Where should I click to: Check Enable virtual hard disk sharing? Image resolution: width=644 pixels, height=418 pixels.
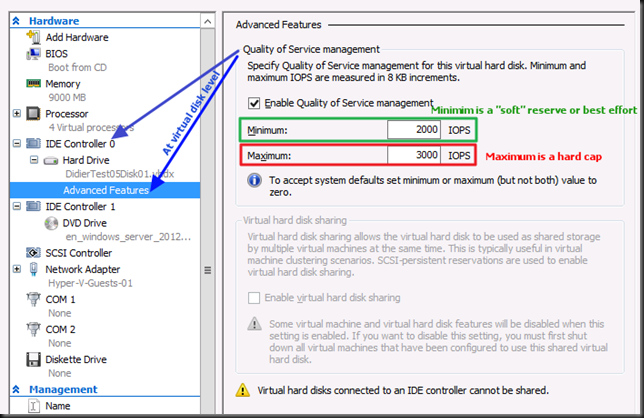(254, 298)
